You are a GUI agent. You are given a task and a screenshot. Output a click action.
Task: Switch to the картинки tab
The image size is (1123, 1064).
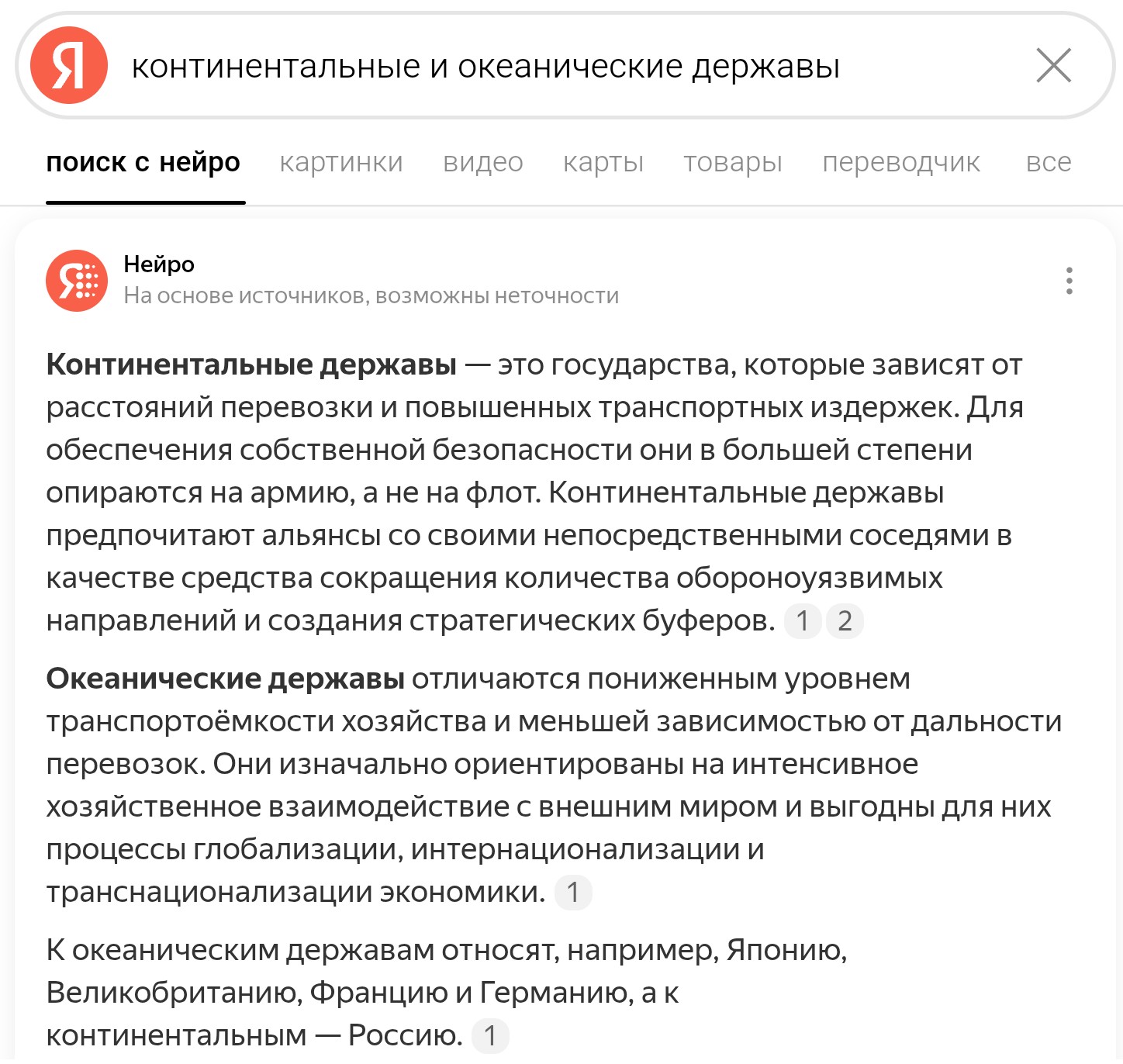(341, 162)
